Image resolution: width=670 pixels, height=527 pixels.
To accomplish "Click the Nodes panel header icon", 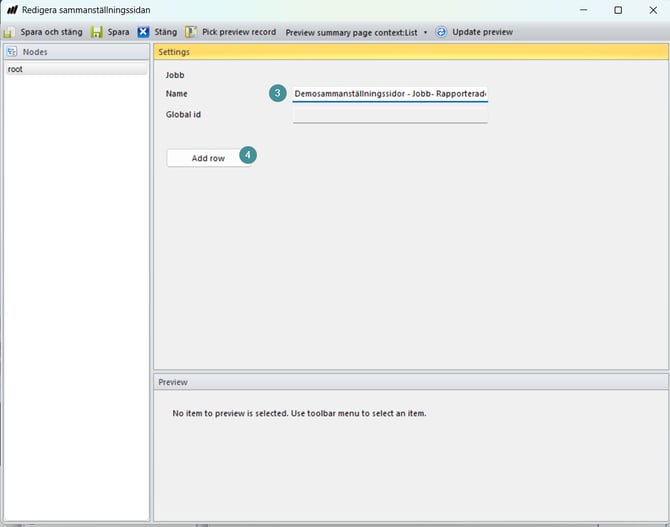I will tap(13, 51).
